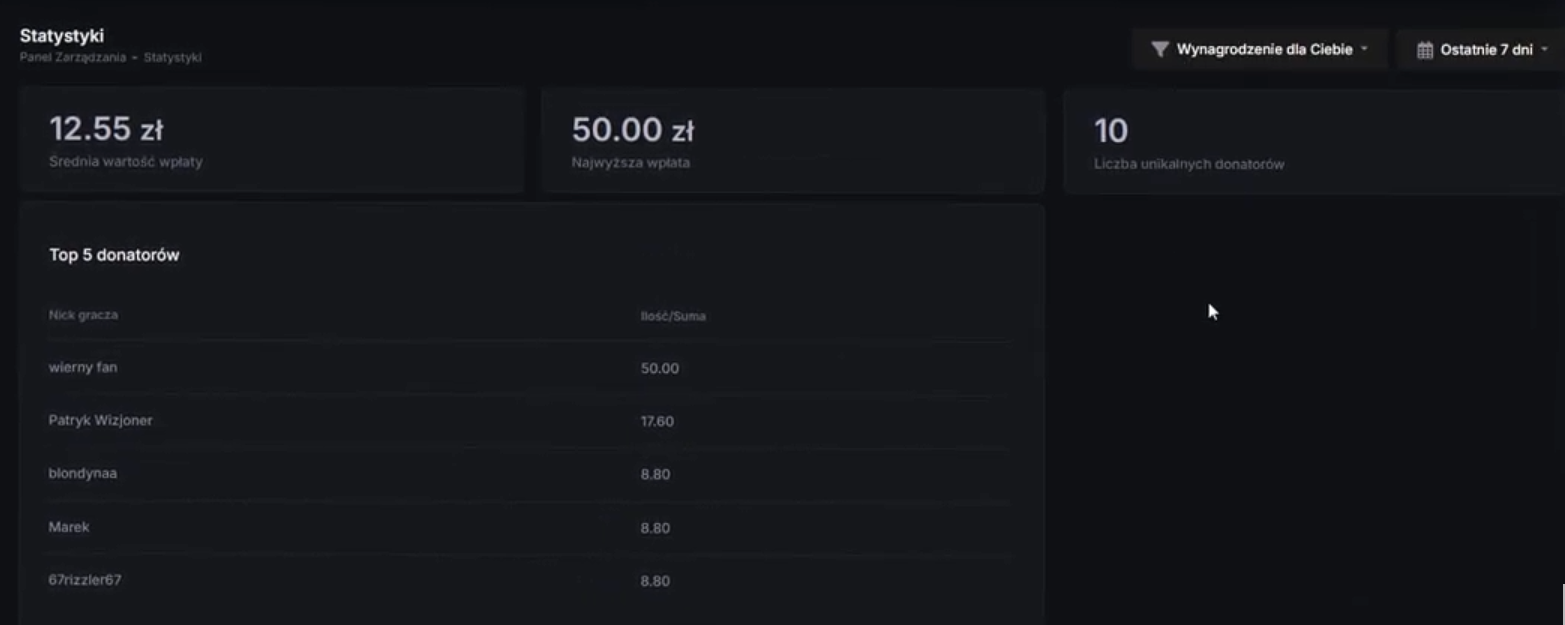Click the 12.55 zł average payment card
The width and height of the screenshot is (1565, 625).
tap(271, 140)
